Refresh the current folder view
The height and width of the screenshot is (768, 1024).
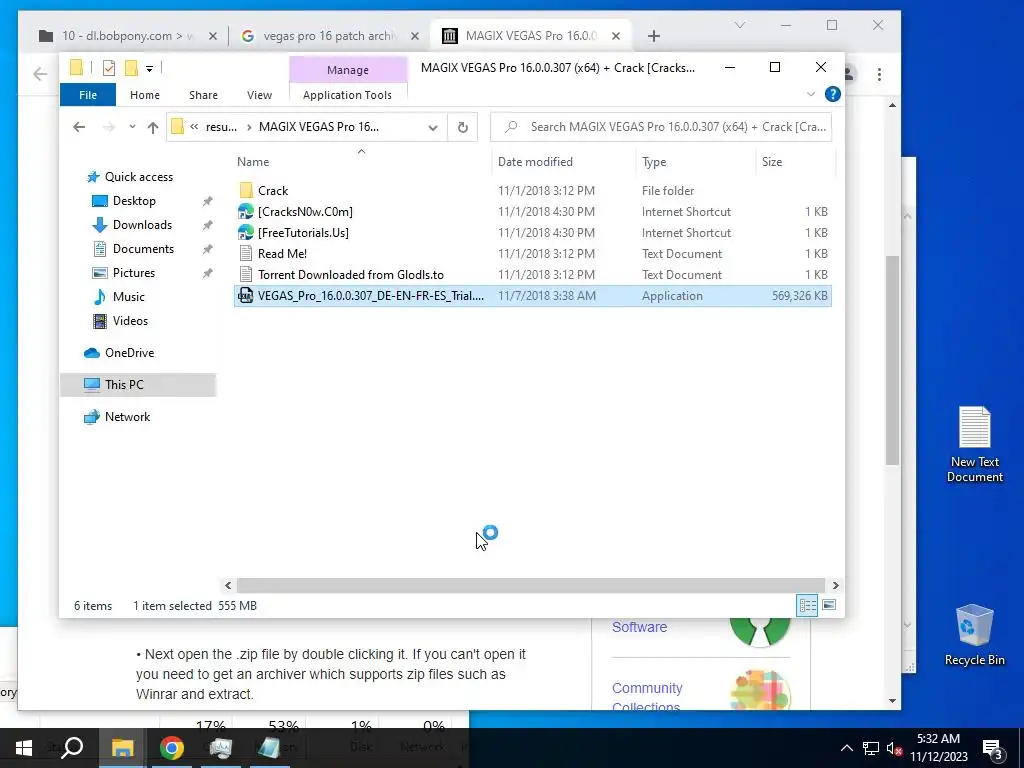click(x=462, y=127)
